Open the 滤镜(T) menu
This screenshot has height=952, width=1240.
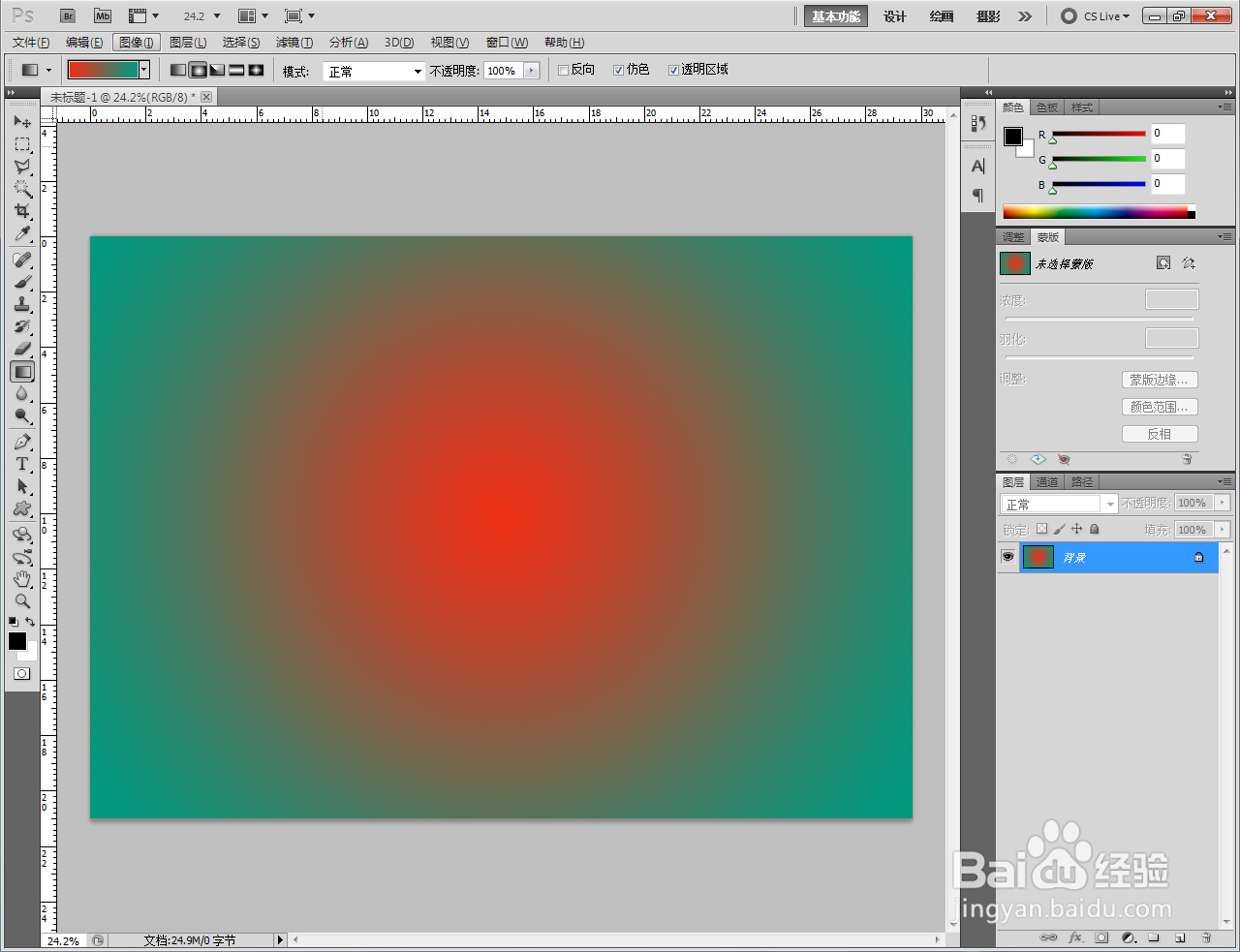click(x=294, y=43)
